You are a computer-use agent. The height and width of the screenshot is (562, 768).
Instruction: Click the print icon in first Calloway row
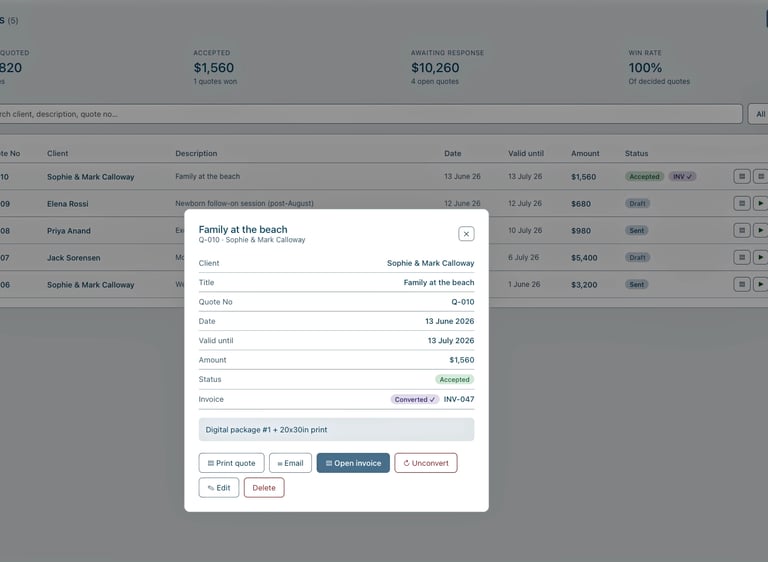pyautogui.click(x=742, y=176)
